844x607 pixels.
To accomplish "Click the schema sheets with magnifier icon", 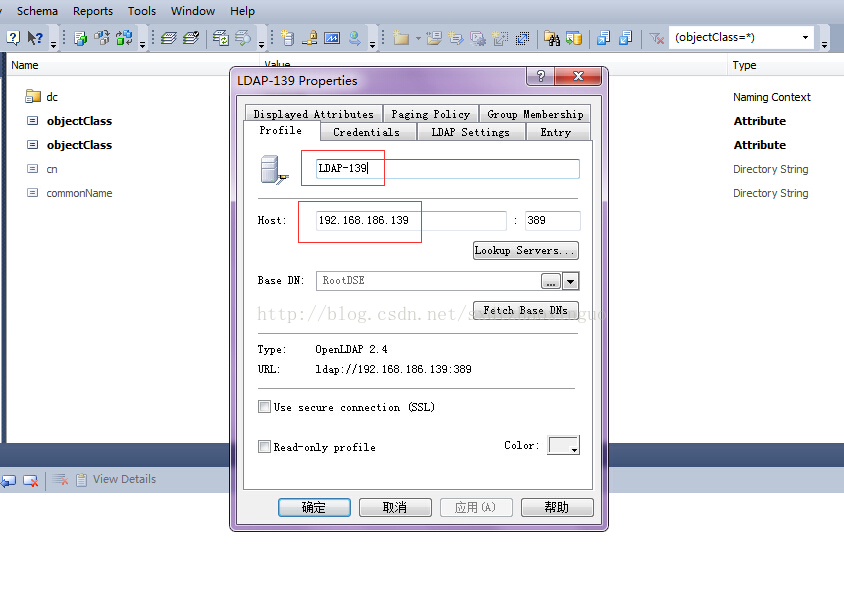I will click(x=243, y=38).
